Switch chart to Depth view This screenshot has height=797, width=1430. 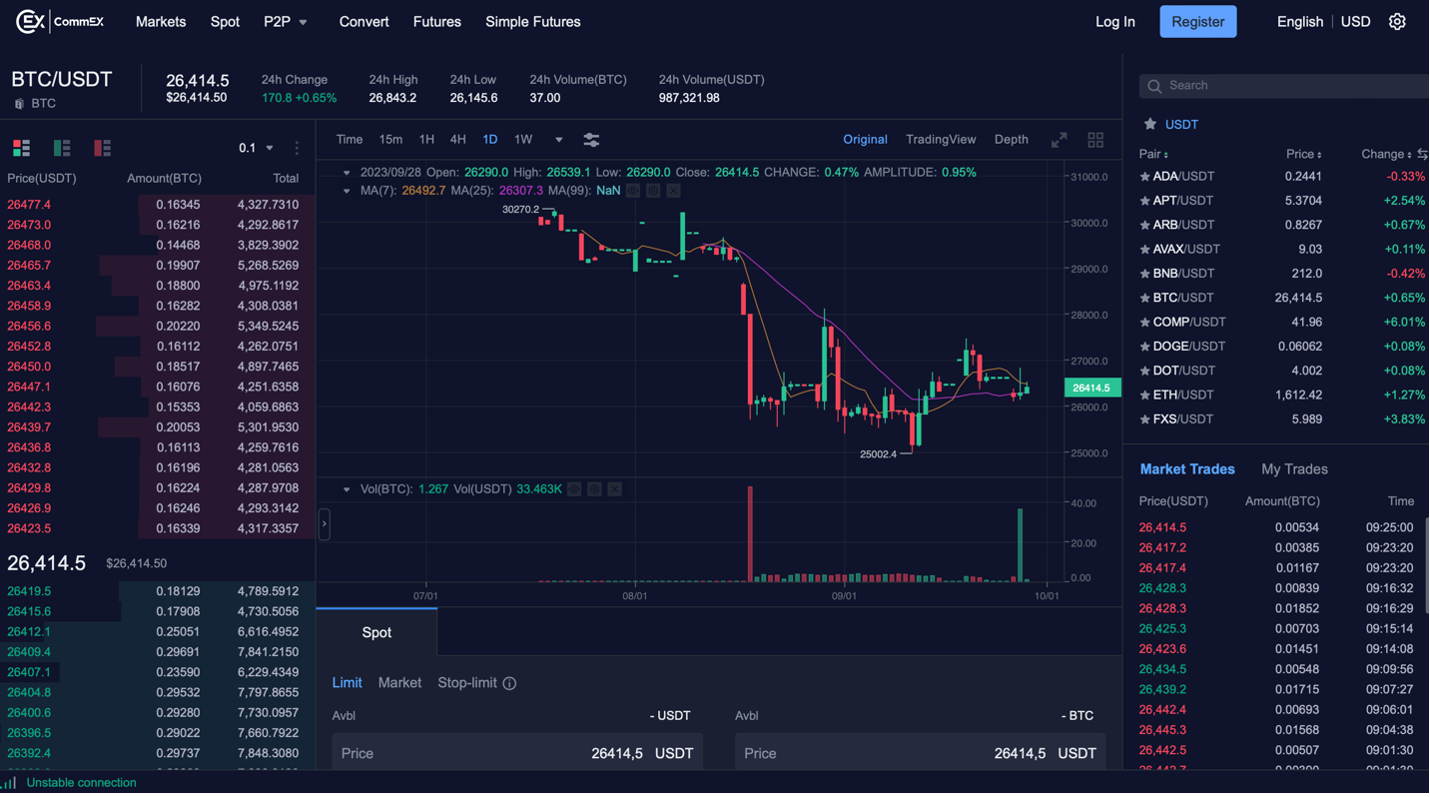coord(1011,140)
